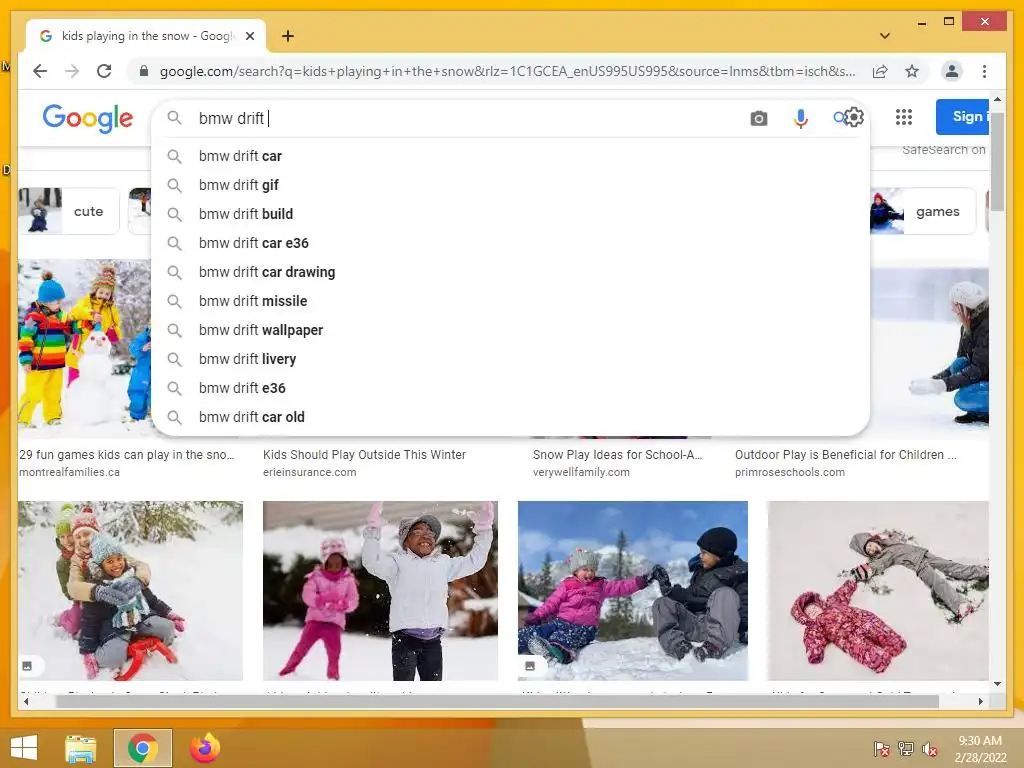The width and height of the screenshot is (1024, 768).
Task: Click source montrealfamilies.ca
Action: click(69, 472)
